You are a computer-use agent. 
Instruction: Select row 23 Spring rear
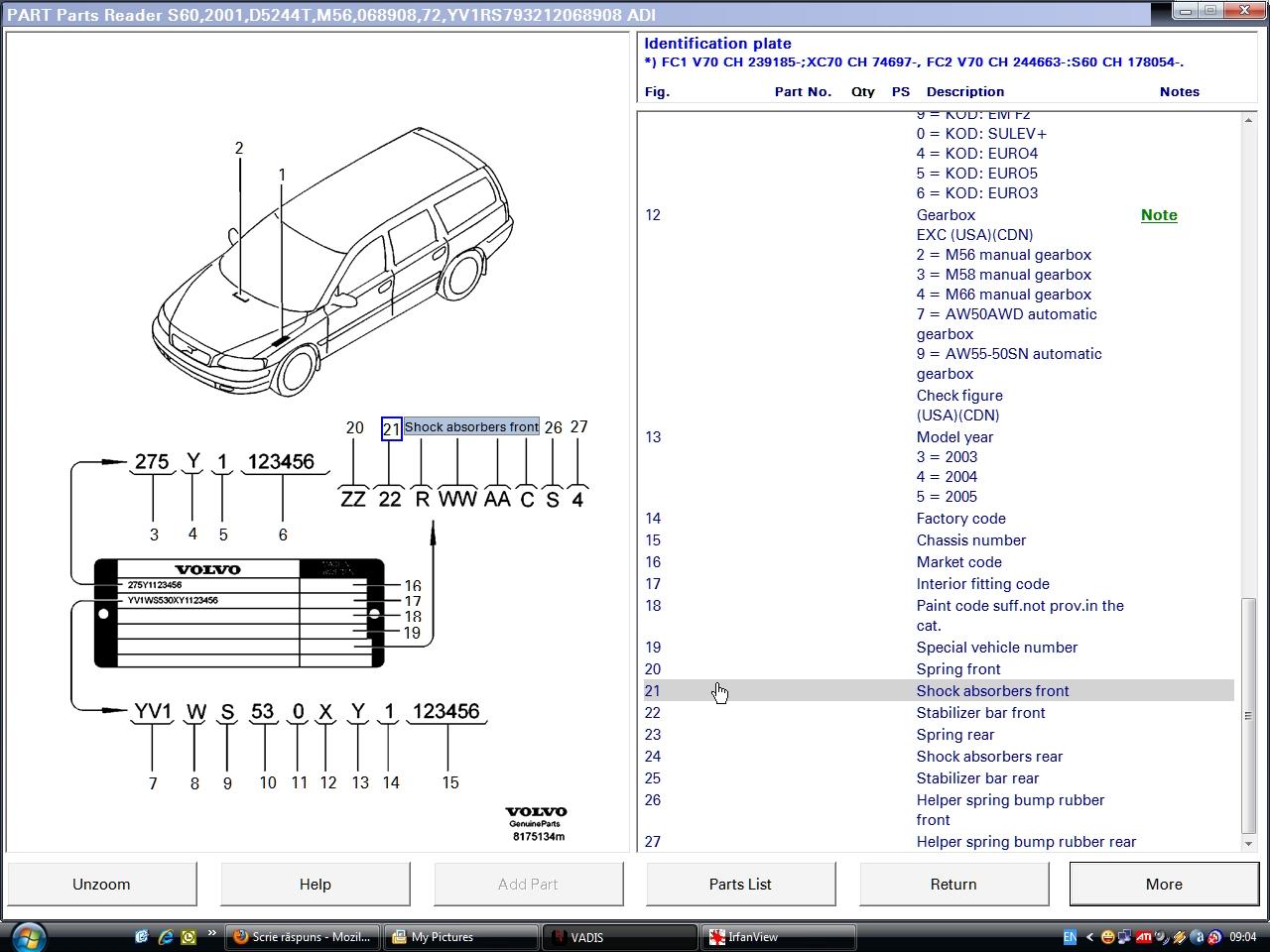(x=939, y=735)
